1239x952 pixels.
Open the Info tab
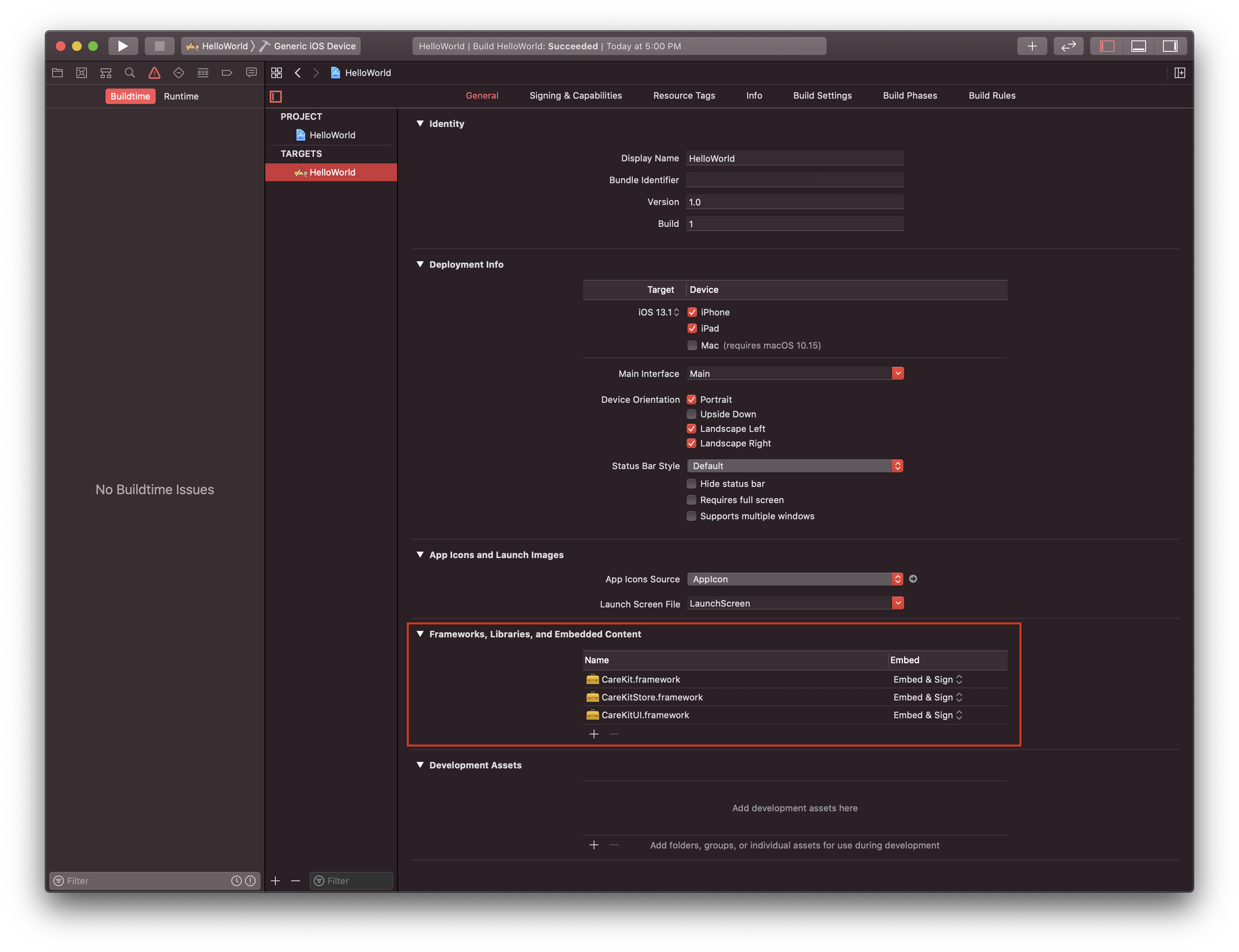click(x=753, y=96)
